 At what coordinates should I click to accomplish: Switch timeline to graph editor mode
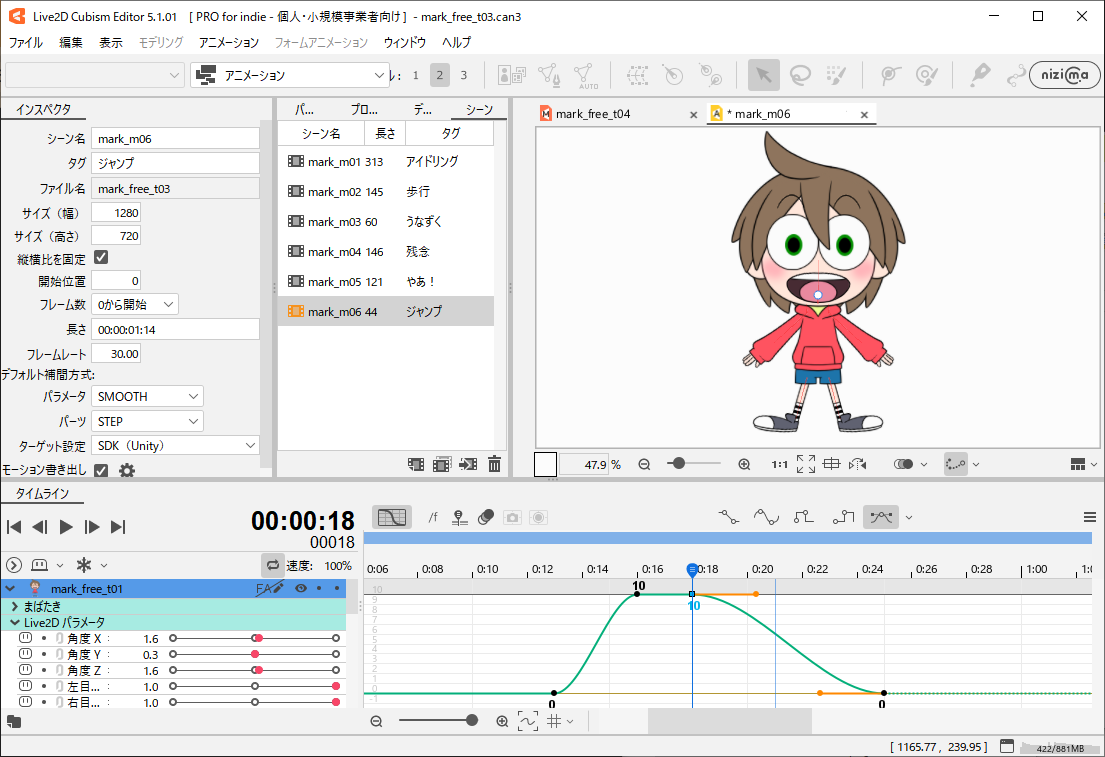click(391, 517)
